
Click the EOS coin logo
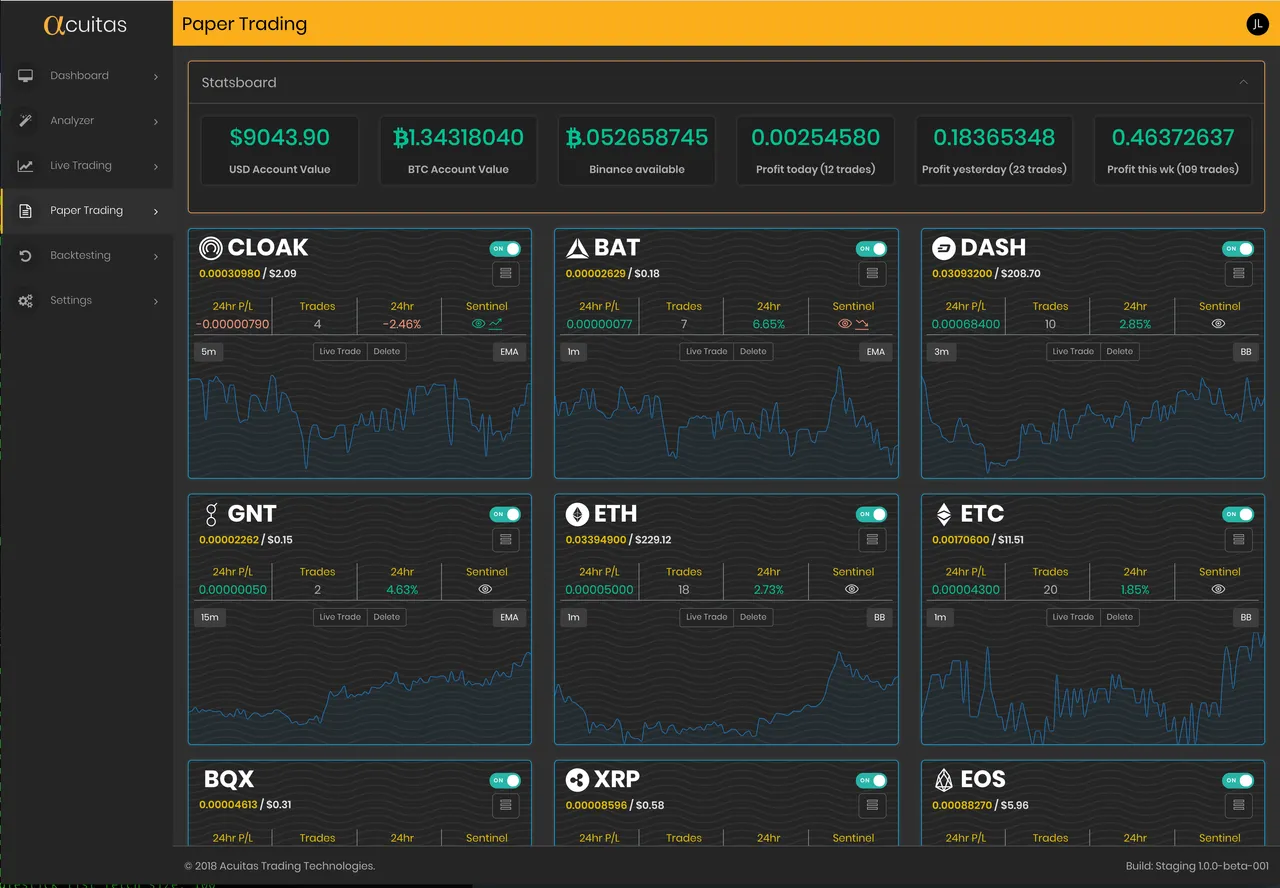(x=944, y=780)
